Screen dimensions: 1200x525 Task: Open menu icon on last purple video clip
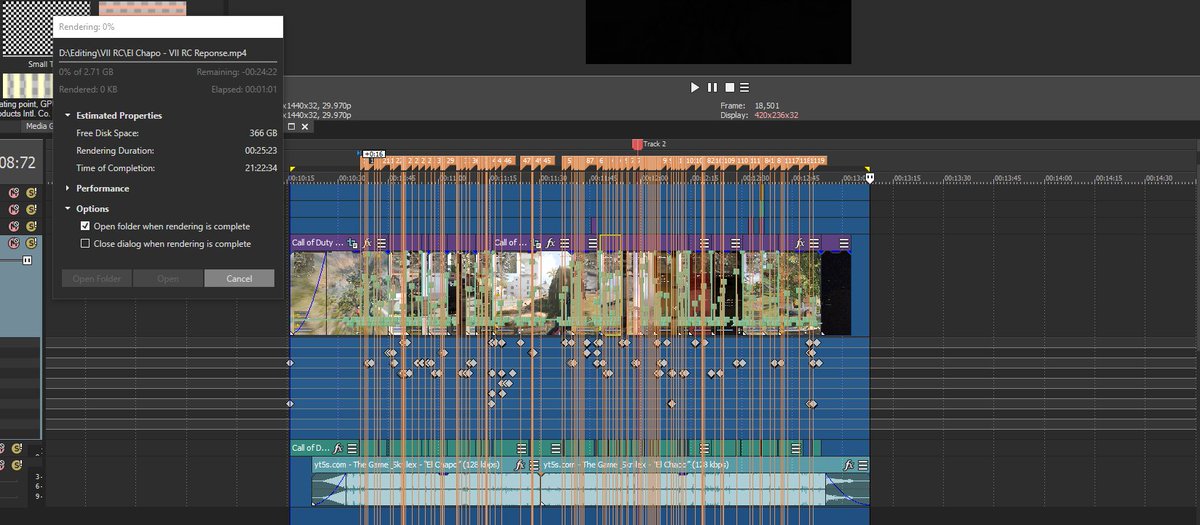tap(843, 242)
